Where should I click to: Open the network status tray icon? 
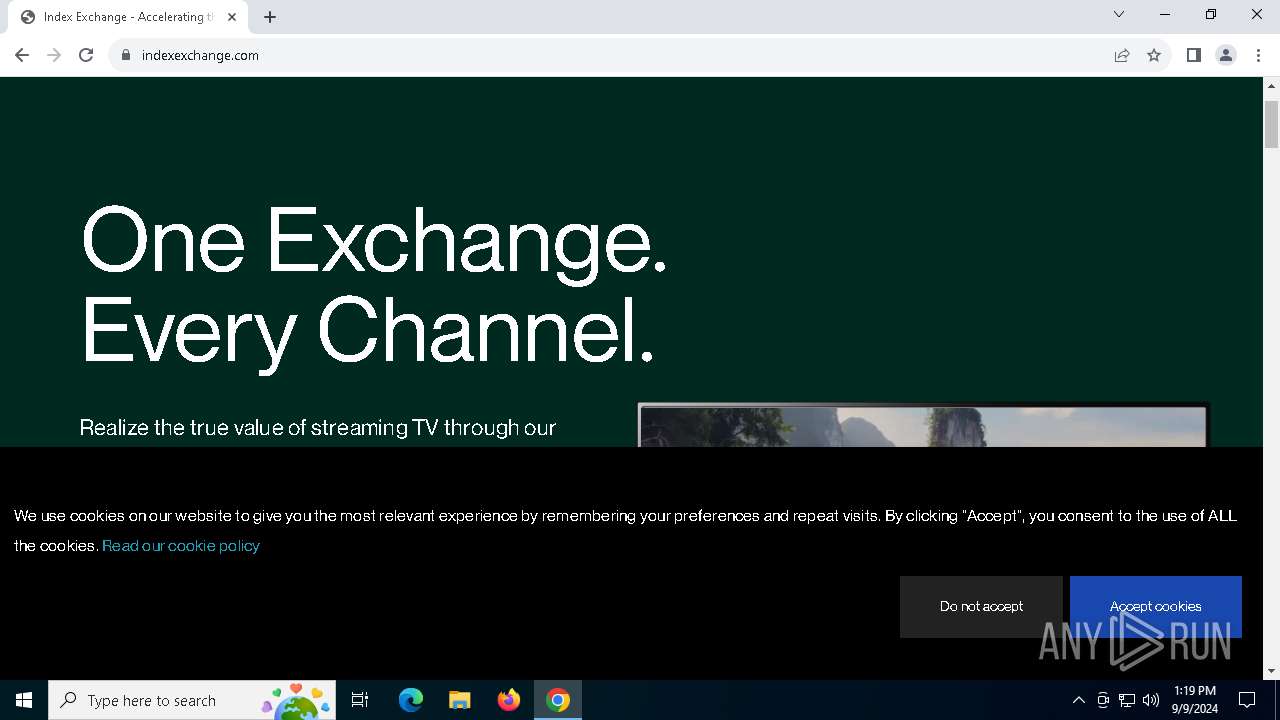coord(1127,700)
